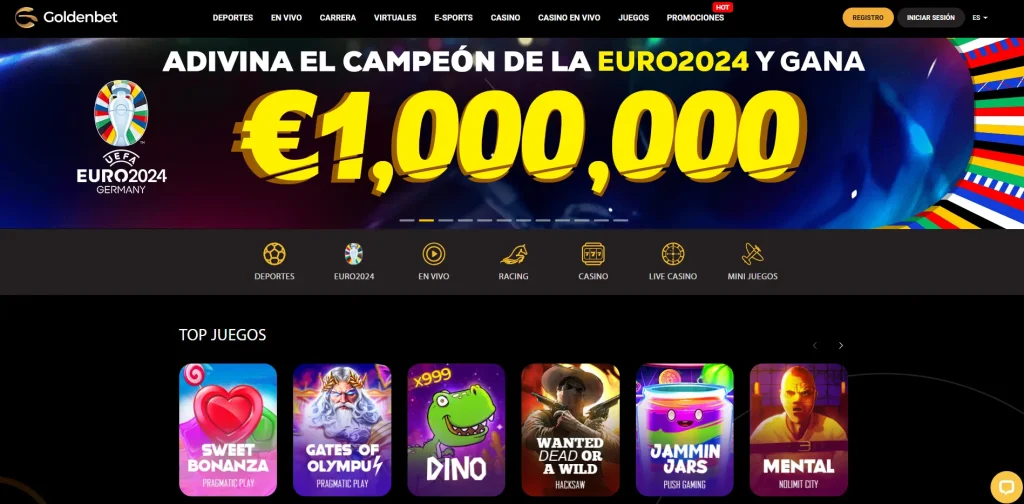Go to the Promociones menu item
The height and width of the screenshot is (504, 1024).
pyautogui.click(x=695, y=18)
